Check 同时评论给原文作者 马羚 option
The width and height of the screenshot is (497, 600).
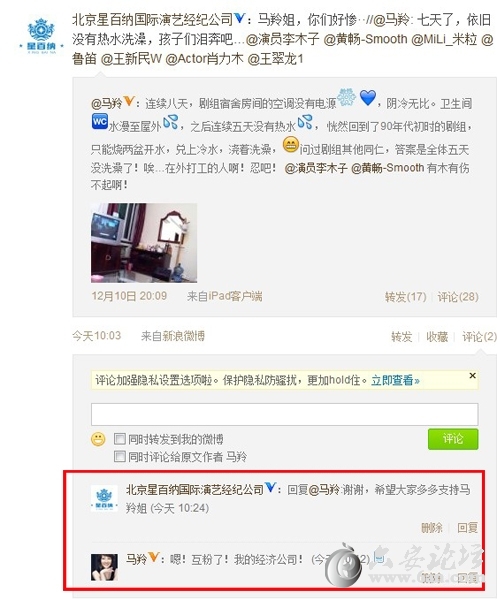120,456
